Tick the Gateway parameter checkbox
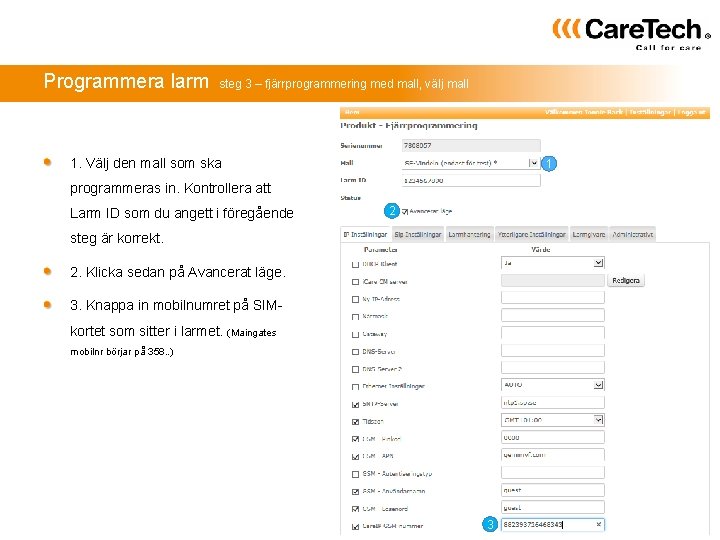 [355, 334]
